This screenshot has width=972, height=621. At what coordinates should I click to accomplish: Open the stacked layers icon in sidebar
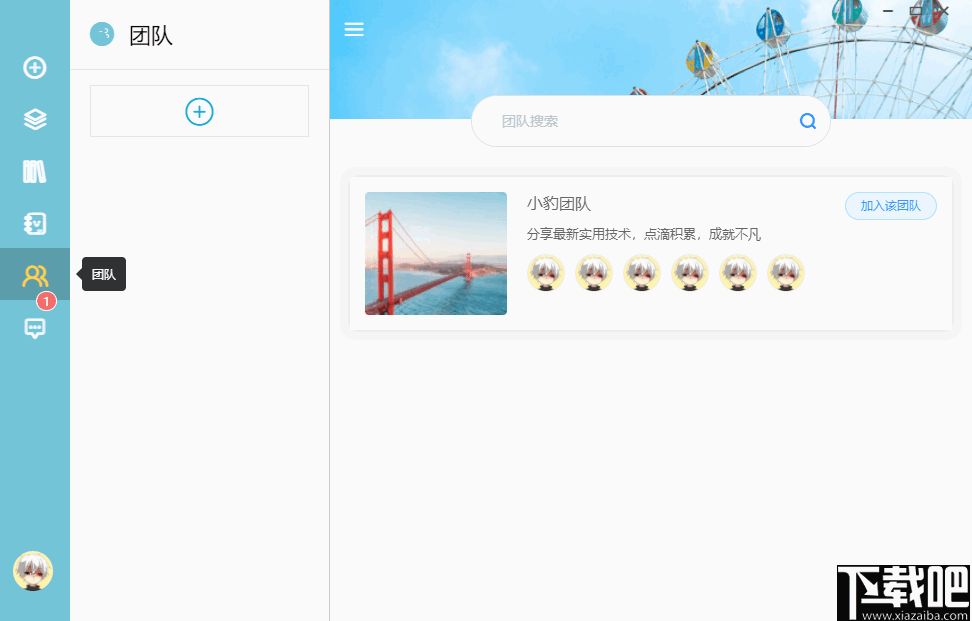(x=35, y=119)
